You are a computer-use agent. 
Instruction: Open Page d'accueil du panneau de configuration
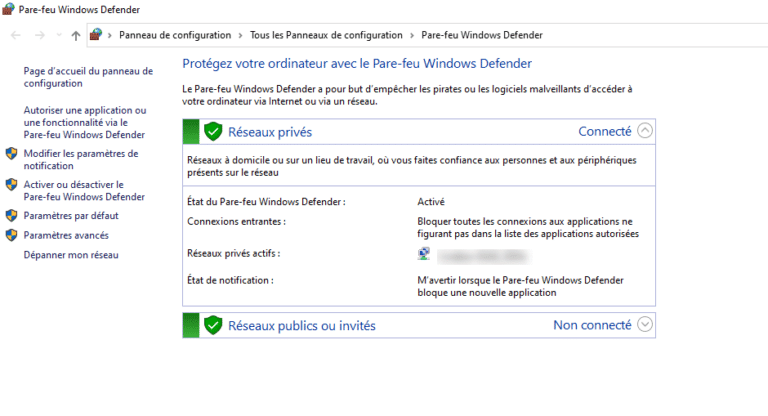tap(88, 77)
